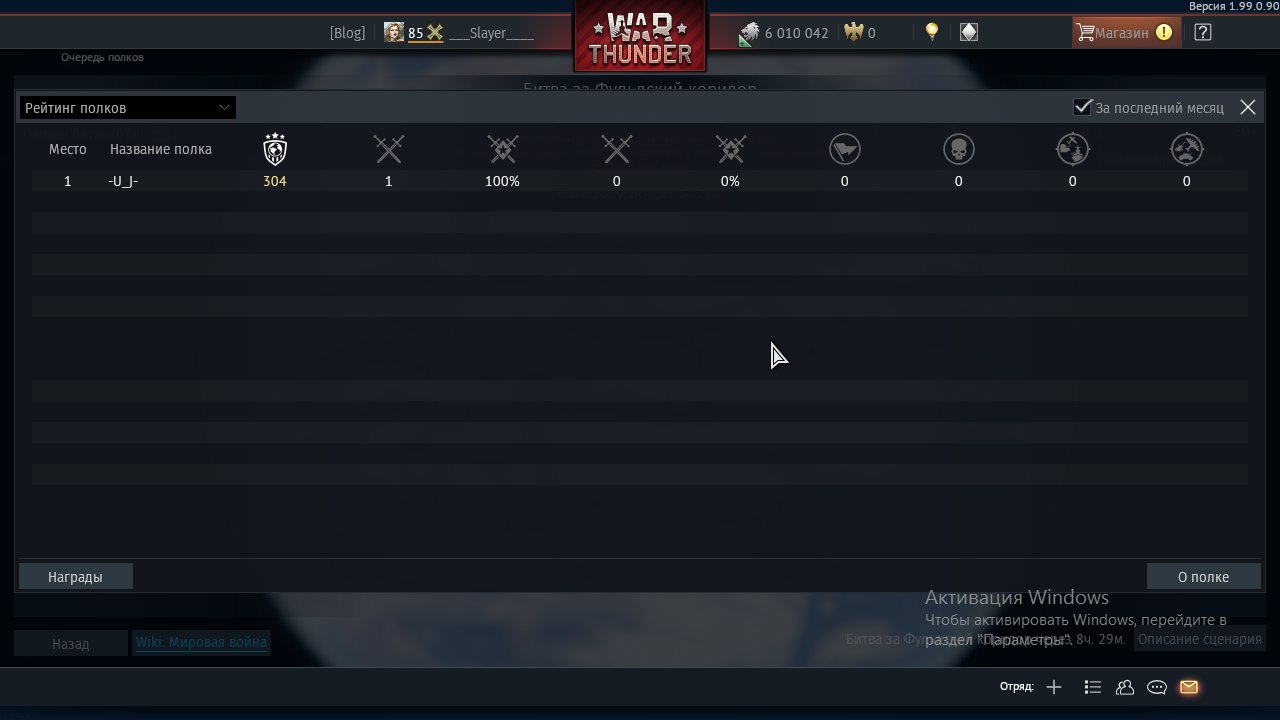Click the squad list icon
The height and width of the screenshot is (720, 1280).
point(1093,687)
